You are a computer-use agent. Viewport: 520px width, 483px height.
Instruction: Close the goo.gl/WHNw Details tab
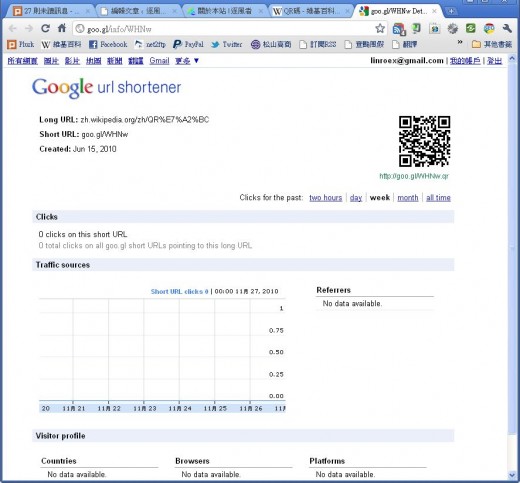(434, 11)
